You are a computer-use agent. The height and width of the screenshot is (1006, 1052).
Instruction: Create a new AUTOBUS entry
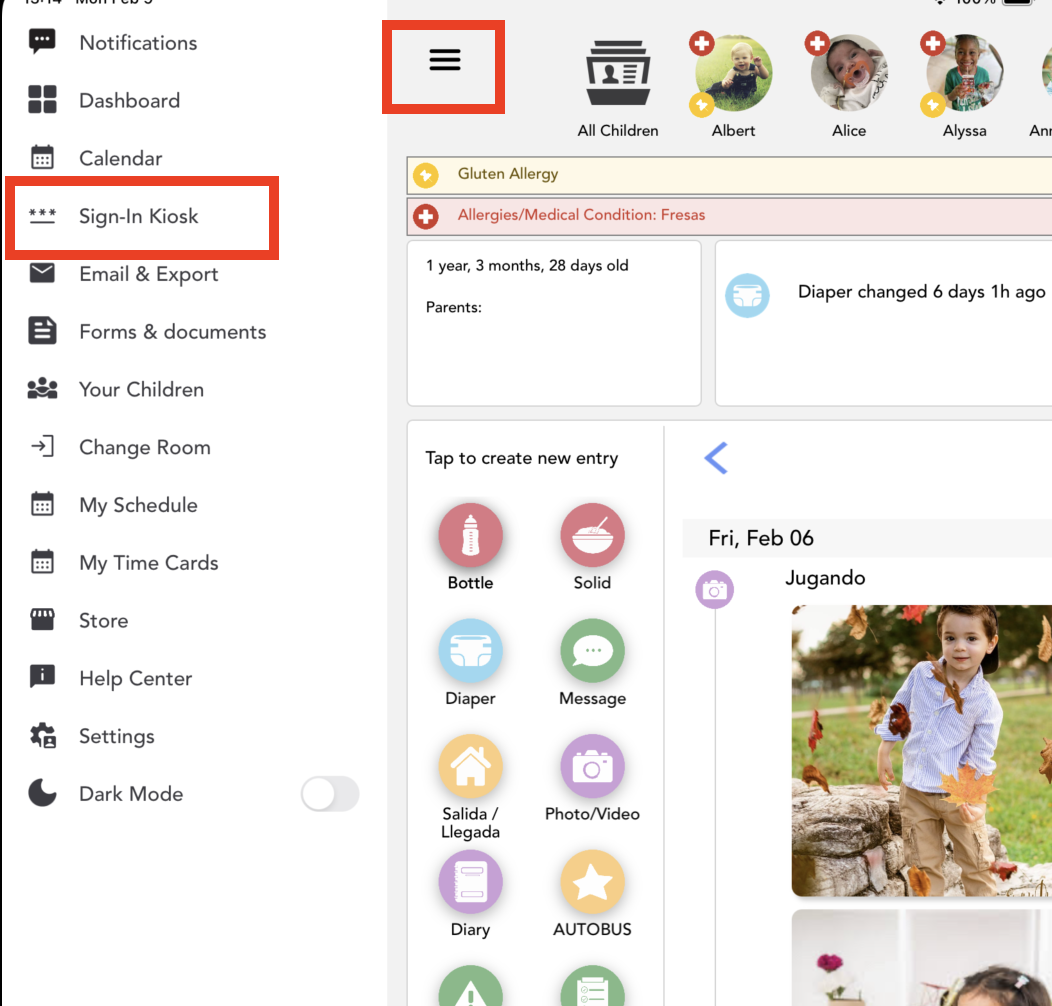(592, 882)
